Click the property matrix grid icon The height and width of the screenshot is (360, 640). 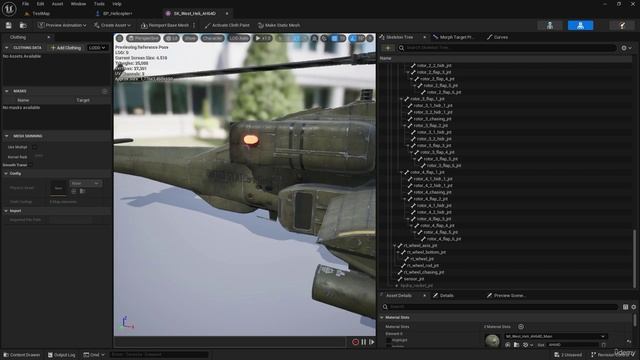(625, 307)
